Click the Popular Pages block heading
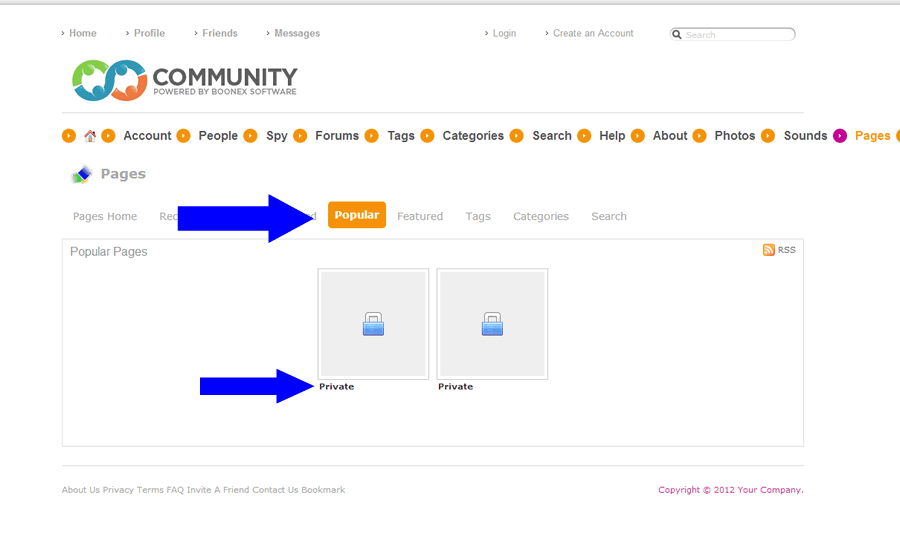Image resolution: width=900 pixels, height=536 pixels. point(108,251)
